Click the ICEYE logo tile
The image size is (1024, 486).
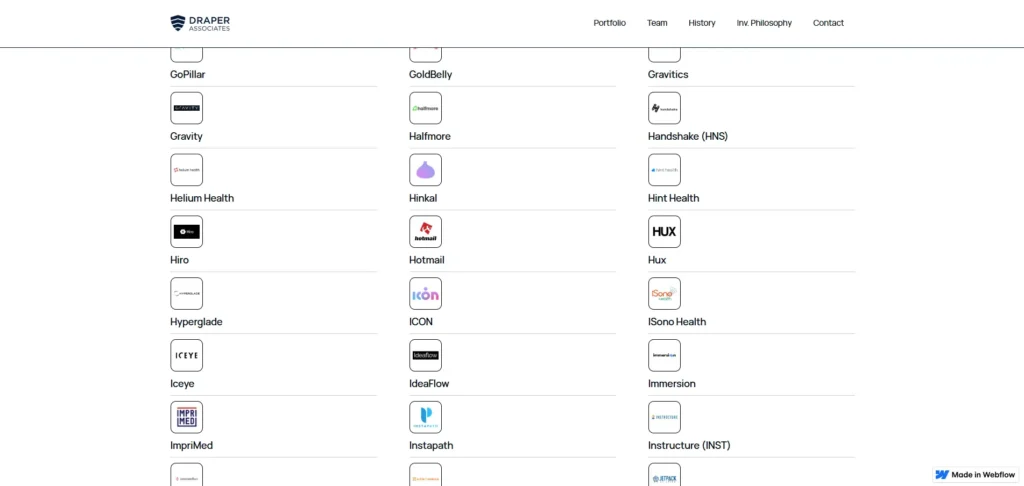click(x=187, y=355)
